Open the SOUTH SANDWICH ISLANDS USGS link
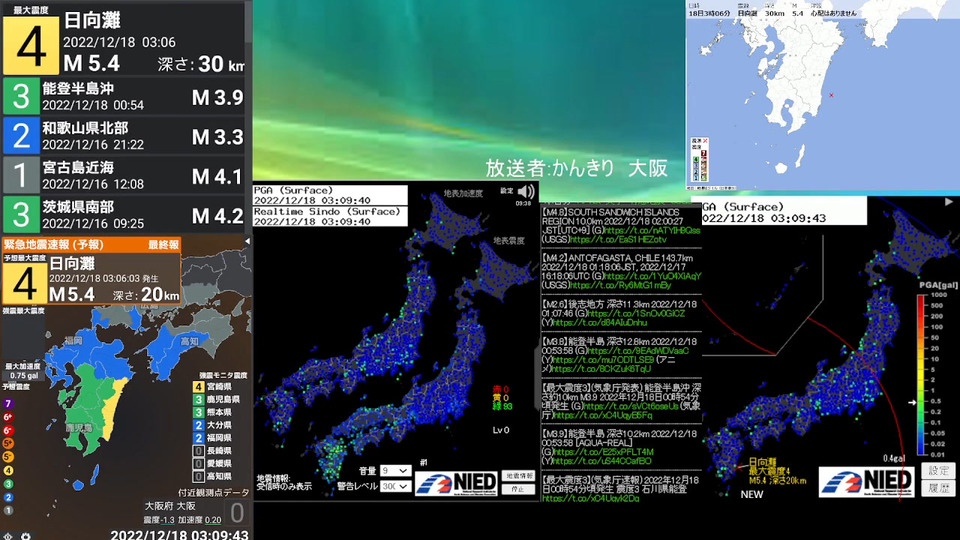Screen dimensions: 960x540 coord(618,240)
